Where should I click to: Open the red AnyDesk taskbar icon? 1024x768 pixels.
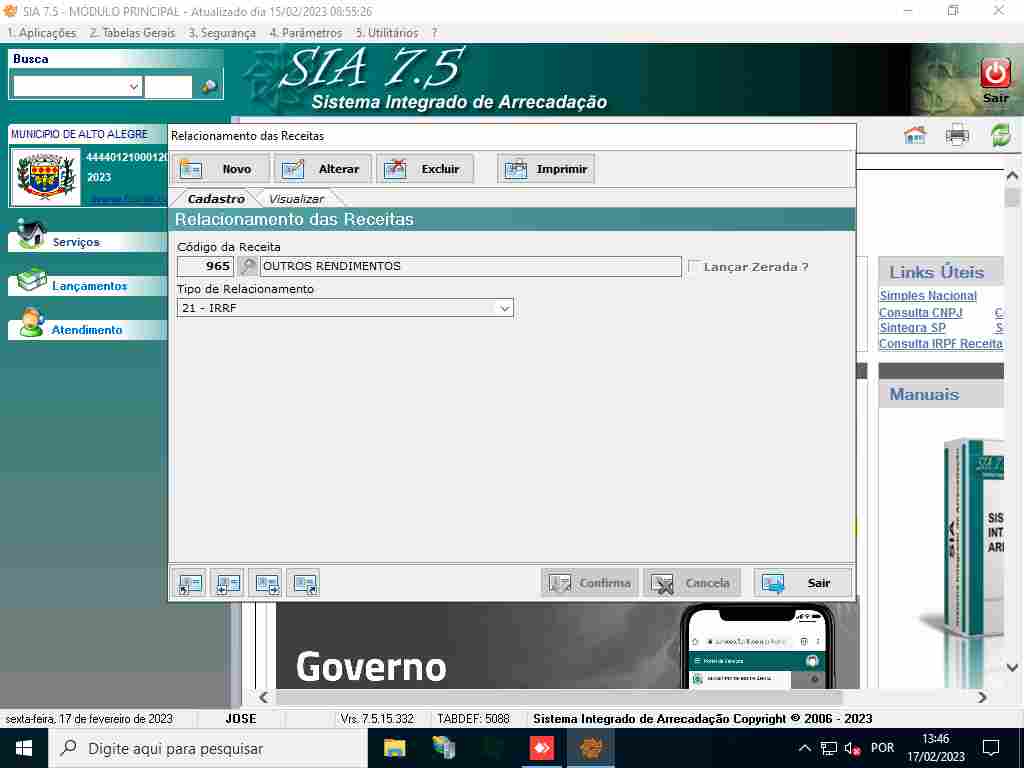coord(541,748)
